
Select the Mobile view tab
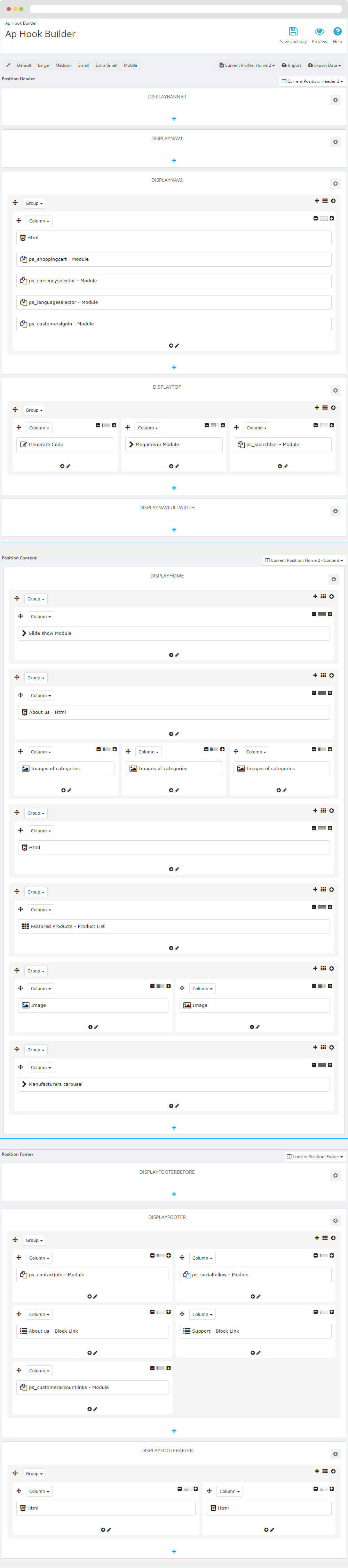click(x=130, y=65)
